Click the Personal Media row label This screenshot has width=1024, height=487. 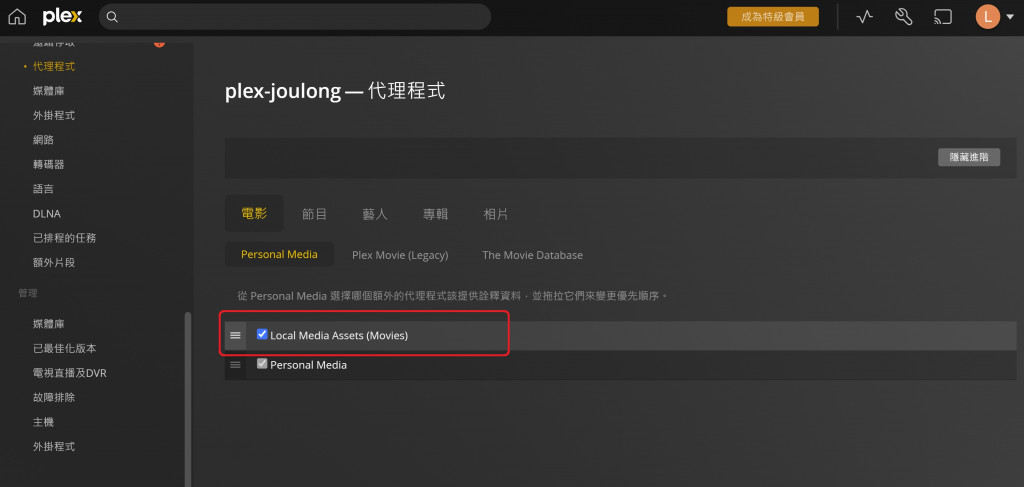click(308, 365)
